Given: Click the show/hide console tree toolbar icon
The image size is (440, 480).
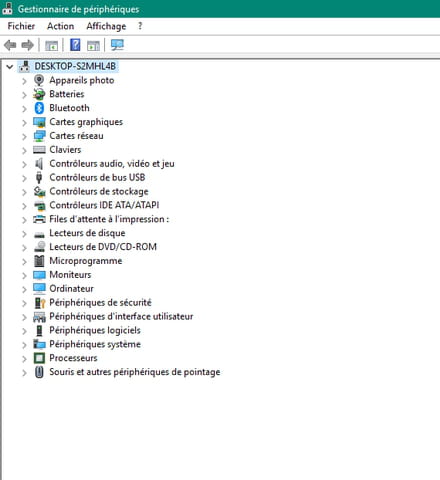Looking at the screenshot, I should (51, 45).
